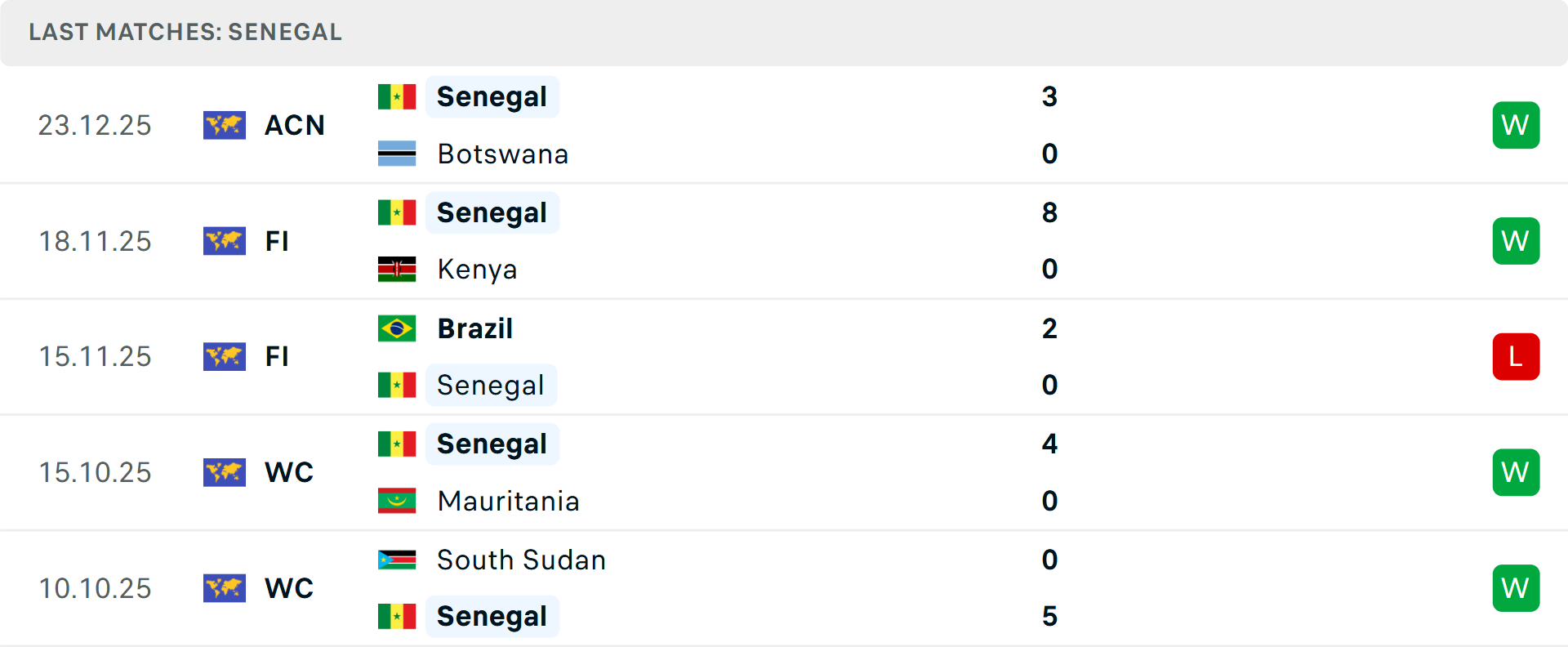The width and height of the screenshot is (1568, 647).
Task: Open the Botswana team link
Action: (x=502, y=154)
